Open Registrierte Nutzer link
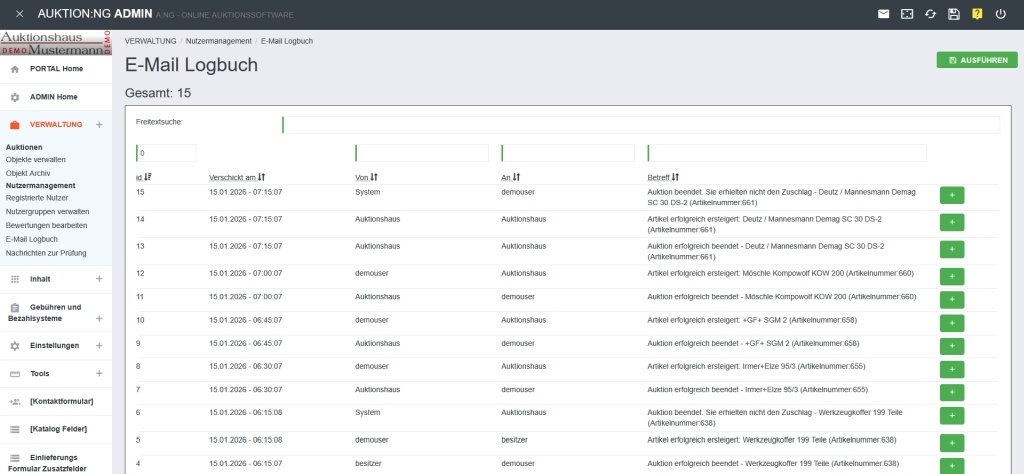1024x474 pixels. point(37,198)
